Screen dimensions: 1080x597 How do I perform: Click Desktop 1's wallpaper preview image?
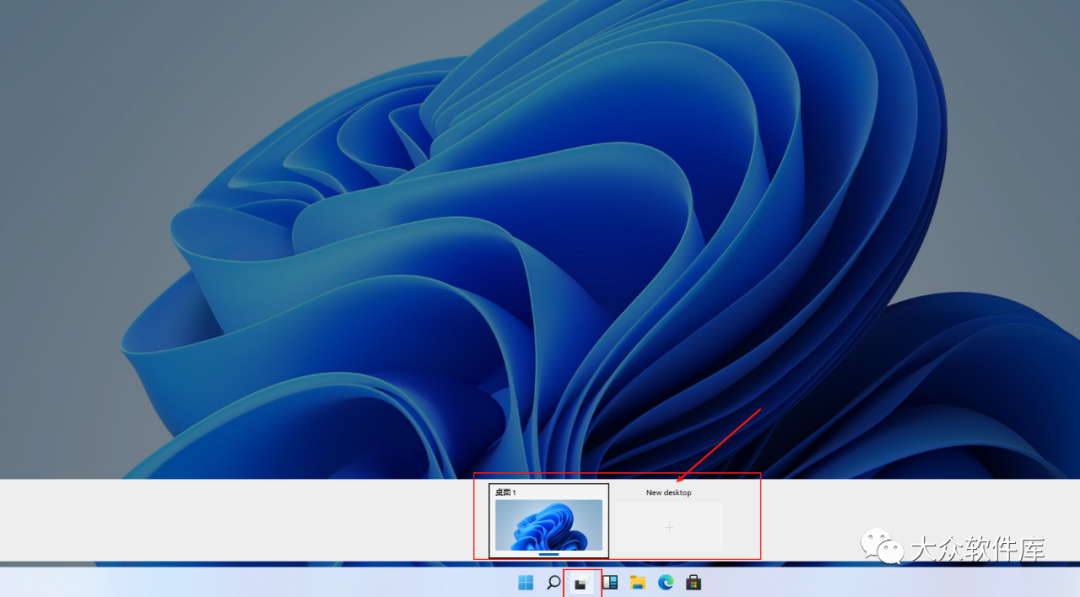coord(548,525)
